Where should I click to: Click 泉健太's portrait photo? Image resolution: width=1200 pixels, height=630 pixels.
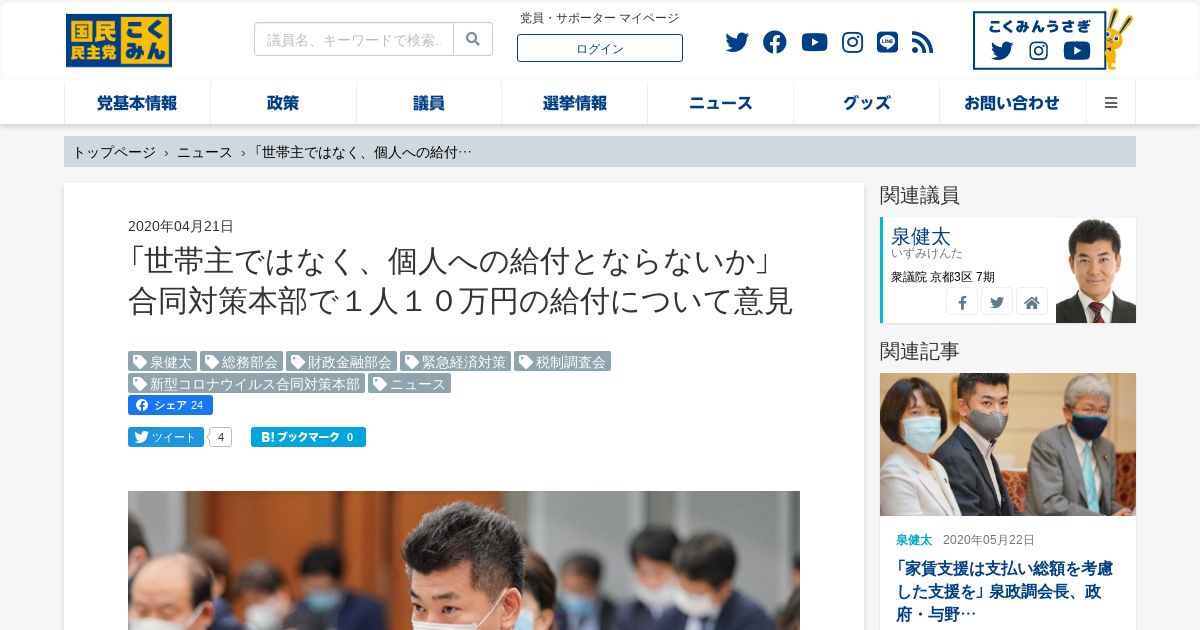(x=1096, y=270)
